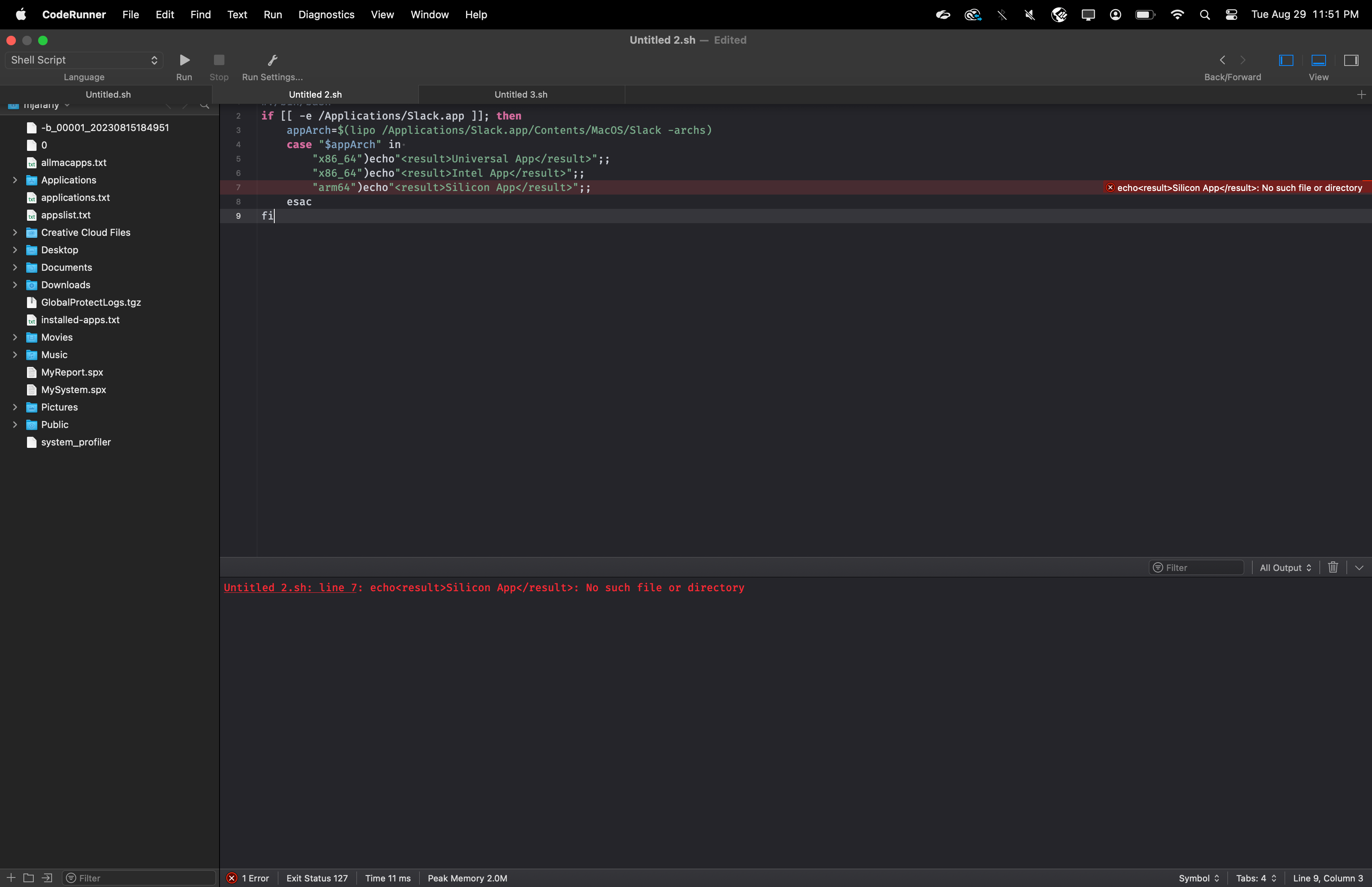Expand the Desktop folder
The image size is (1372, 887).
click(x=15, y=250)
